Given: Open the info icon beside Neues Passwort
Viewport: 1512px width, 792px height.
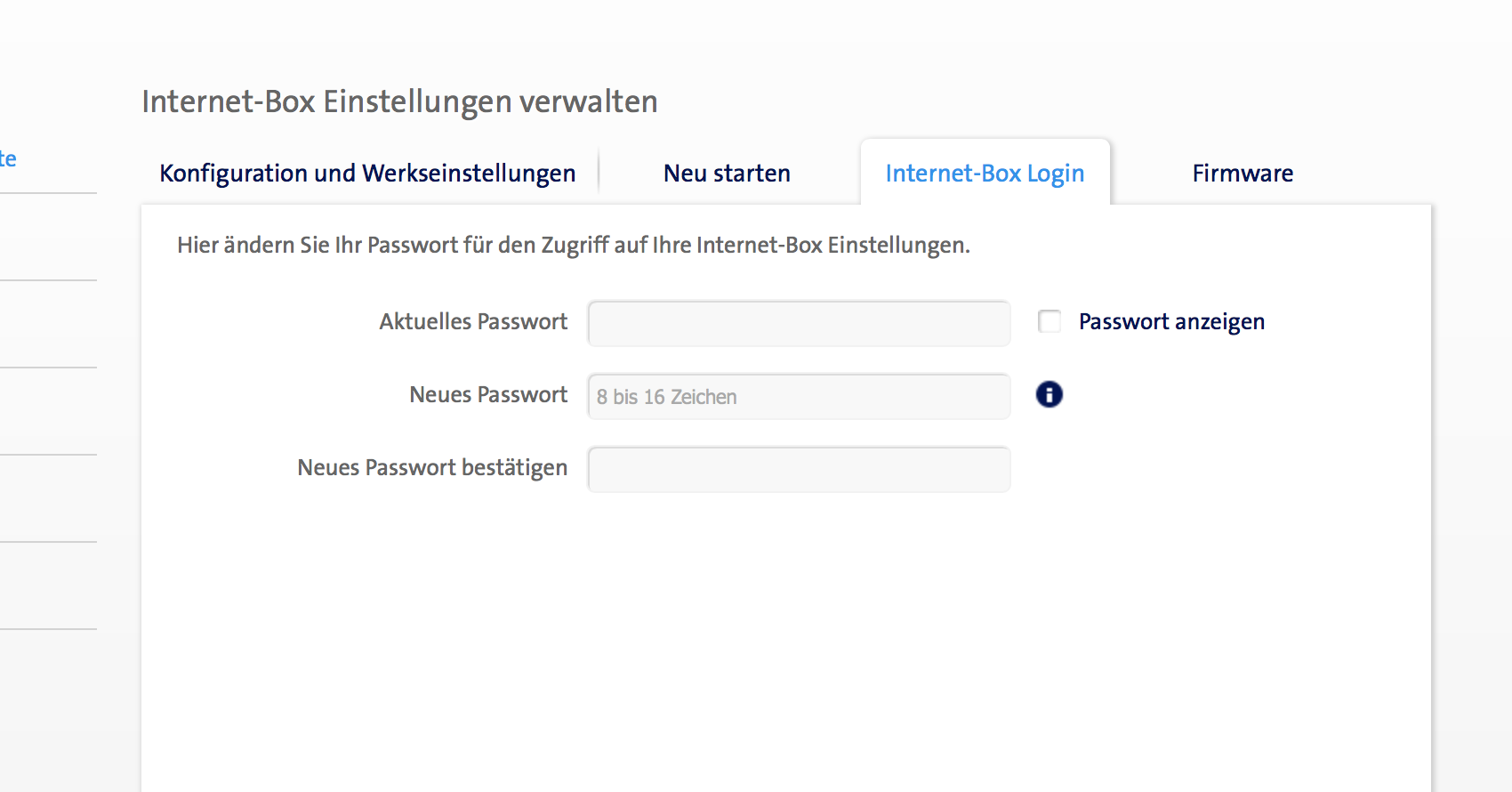Looking at the screenshot, I should tap(1050, 394).
